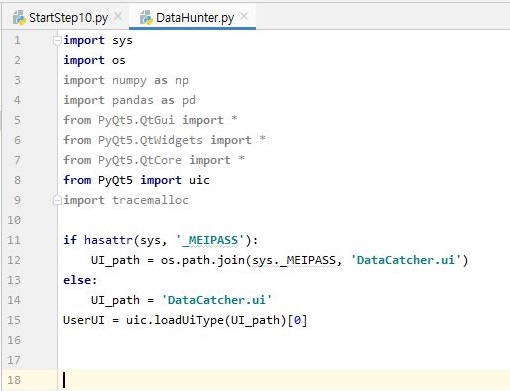Click 'import numpy as np' line
The width and height of the screenshot is (510, 391).
pos(126,81)
